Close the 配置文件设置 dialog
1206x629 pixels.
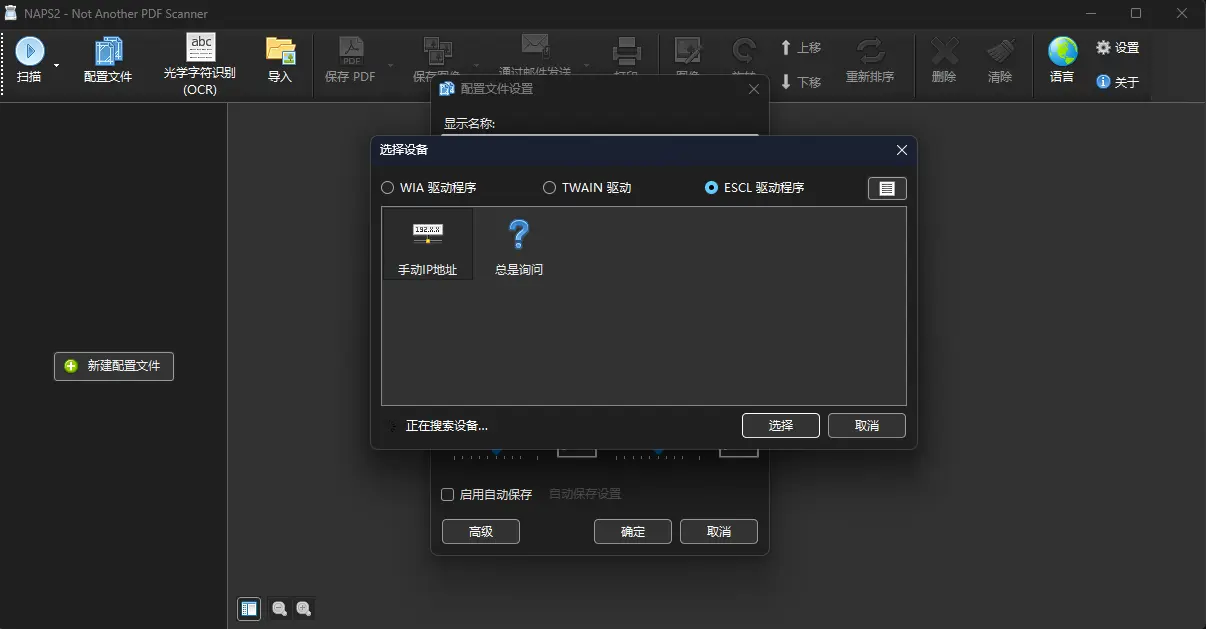coord(754,89)
